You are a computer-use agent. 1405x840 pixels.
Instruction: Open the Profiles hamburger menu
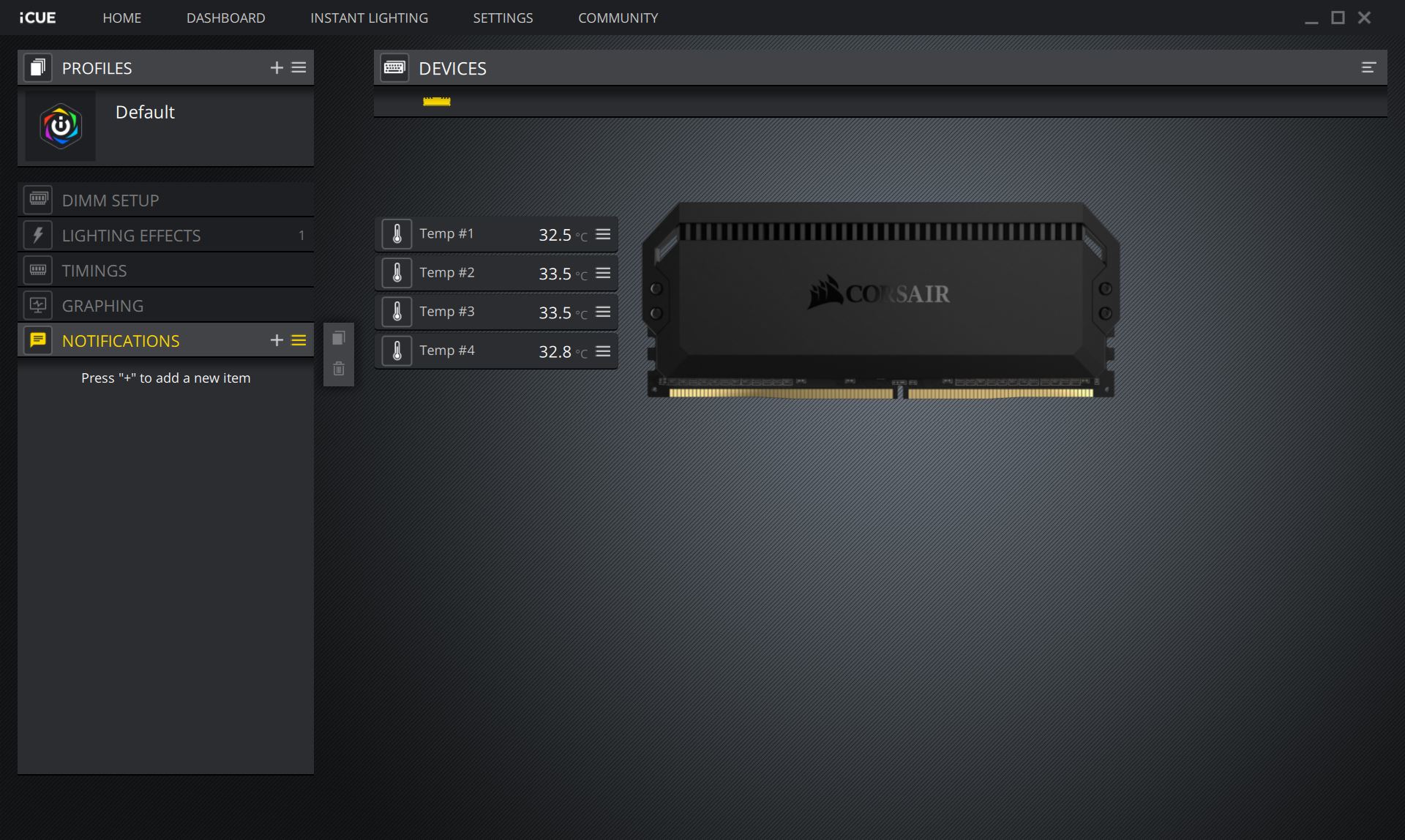[x=299, y=68]
